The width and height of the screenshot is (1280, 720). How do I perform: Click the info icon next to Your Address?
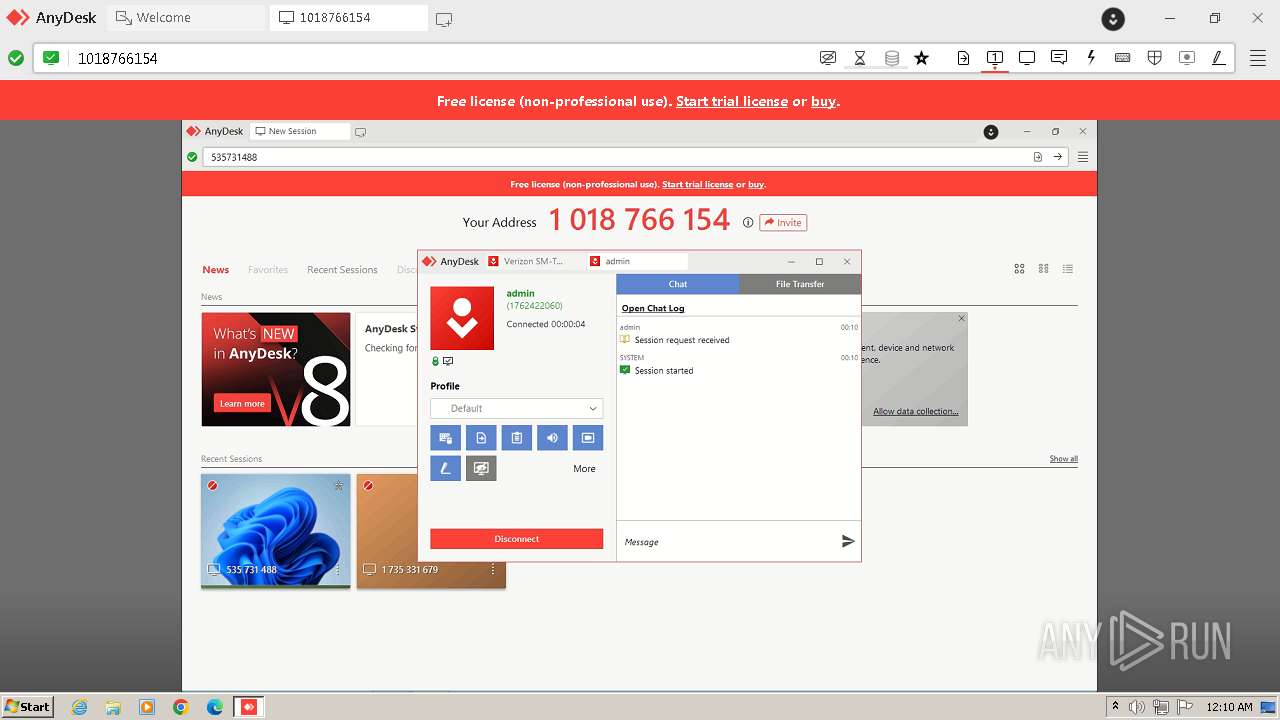tap(748, 223)
